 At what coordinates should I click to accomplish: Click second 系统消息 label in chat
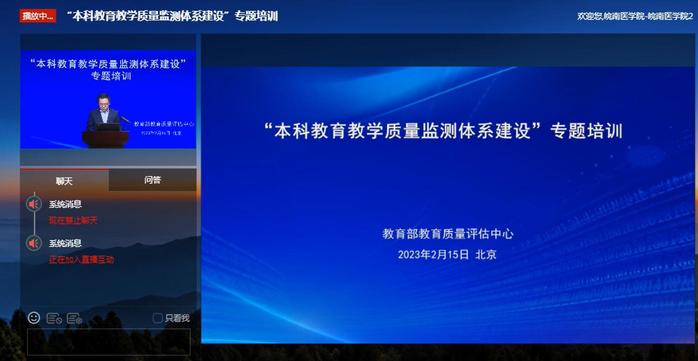point(65,243)
